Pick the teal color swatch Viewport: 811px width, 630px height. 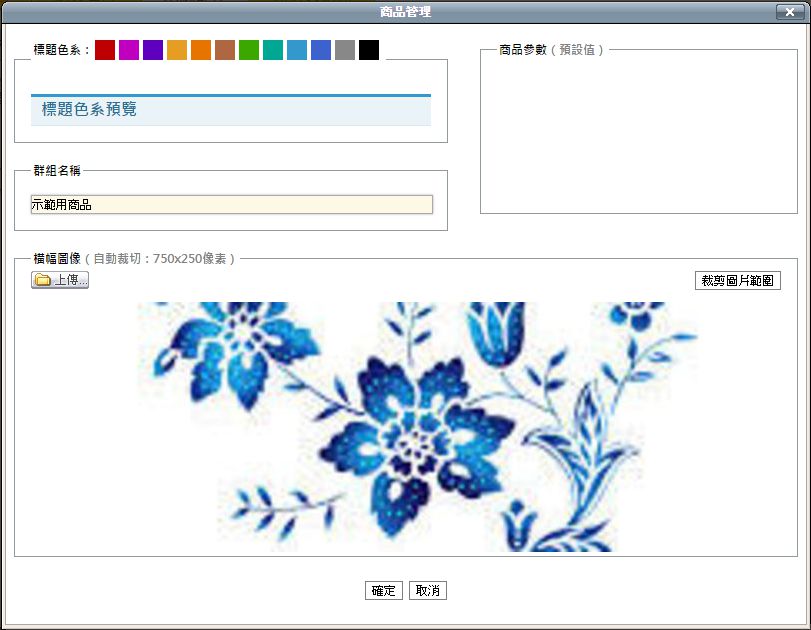273,50
